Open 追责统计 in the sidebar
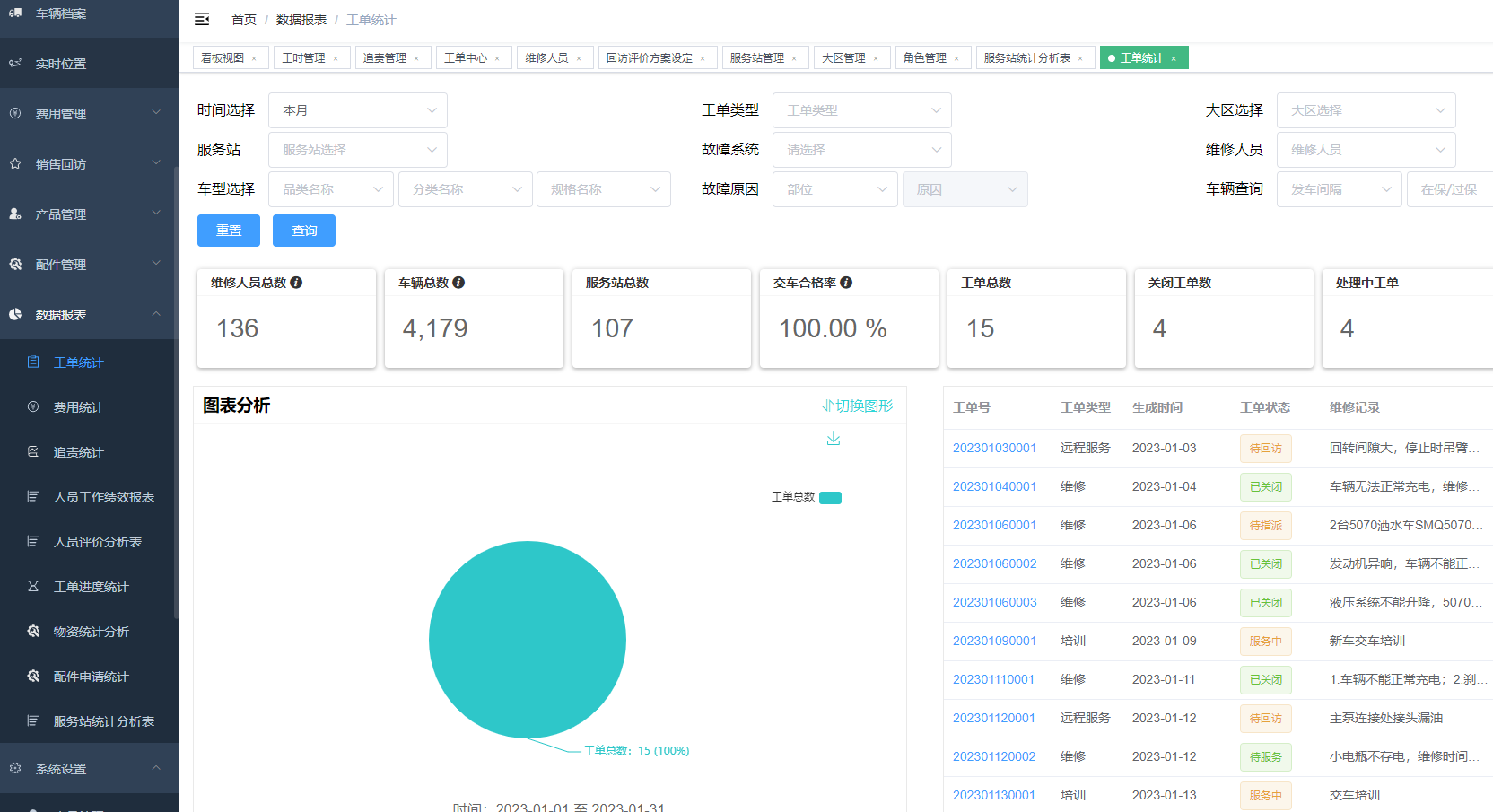Image resolution: width=1493 pixels, height=812 pixels. coord(90,452)
